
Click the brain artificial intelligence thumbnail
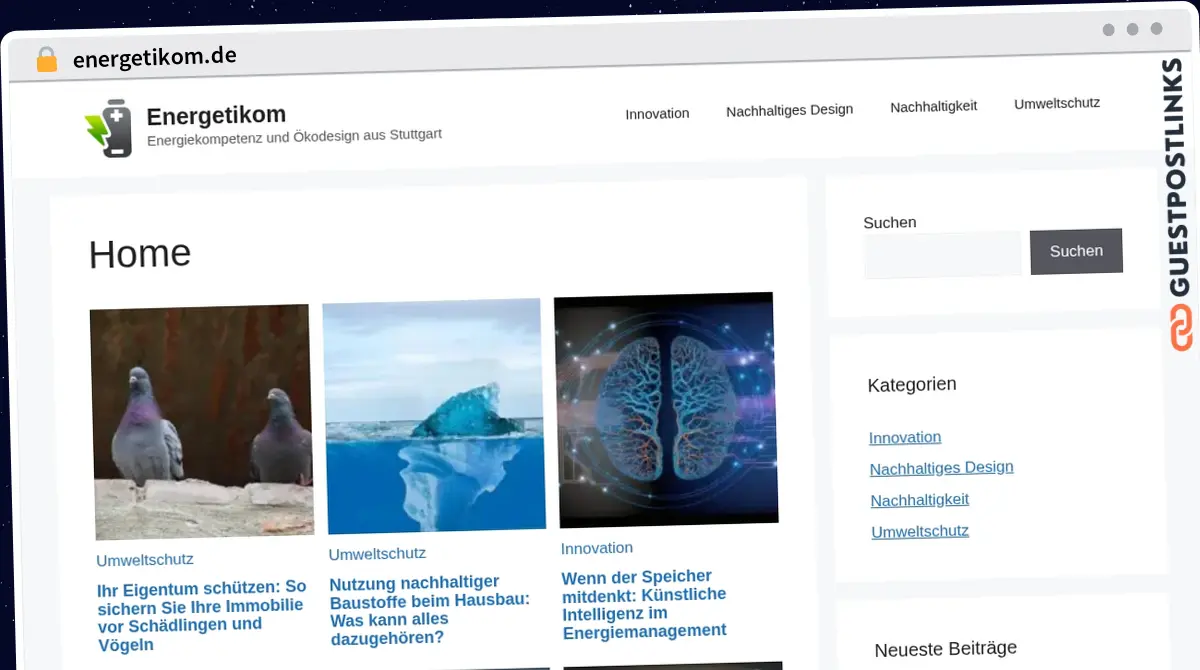tap(666, 407)
